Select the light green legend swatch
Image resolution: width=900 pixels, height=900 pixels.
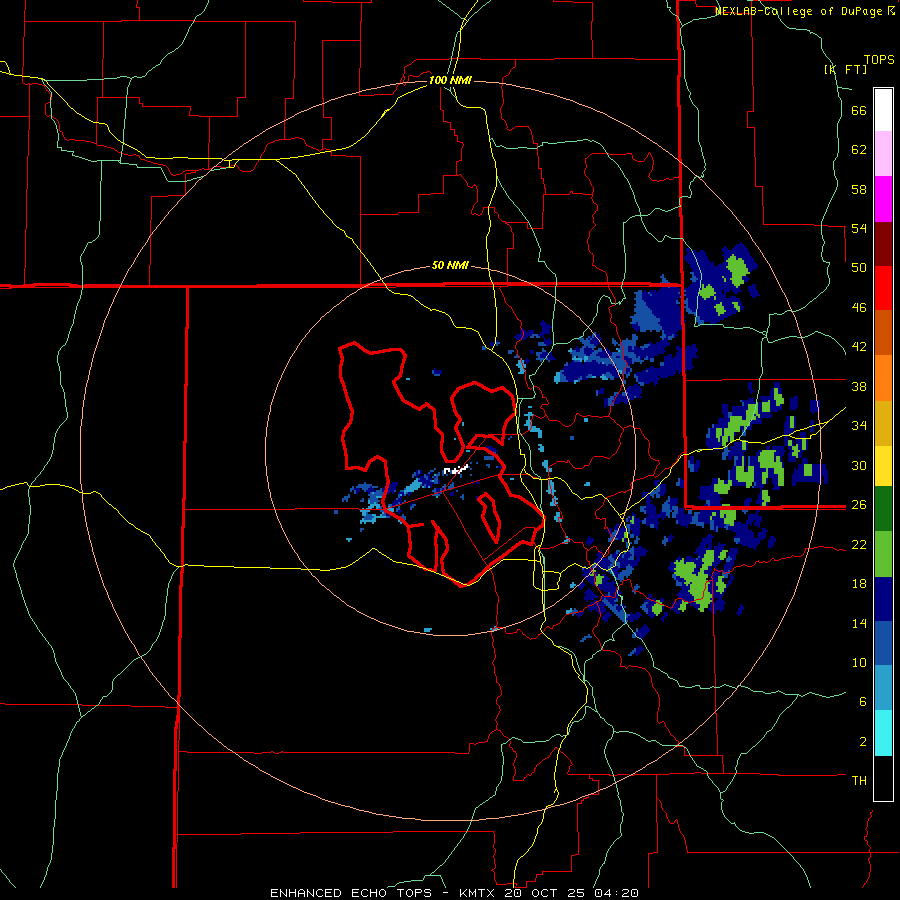coord(883,554)
